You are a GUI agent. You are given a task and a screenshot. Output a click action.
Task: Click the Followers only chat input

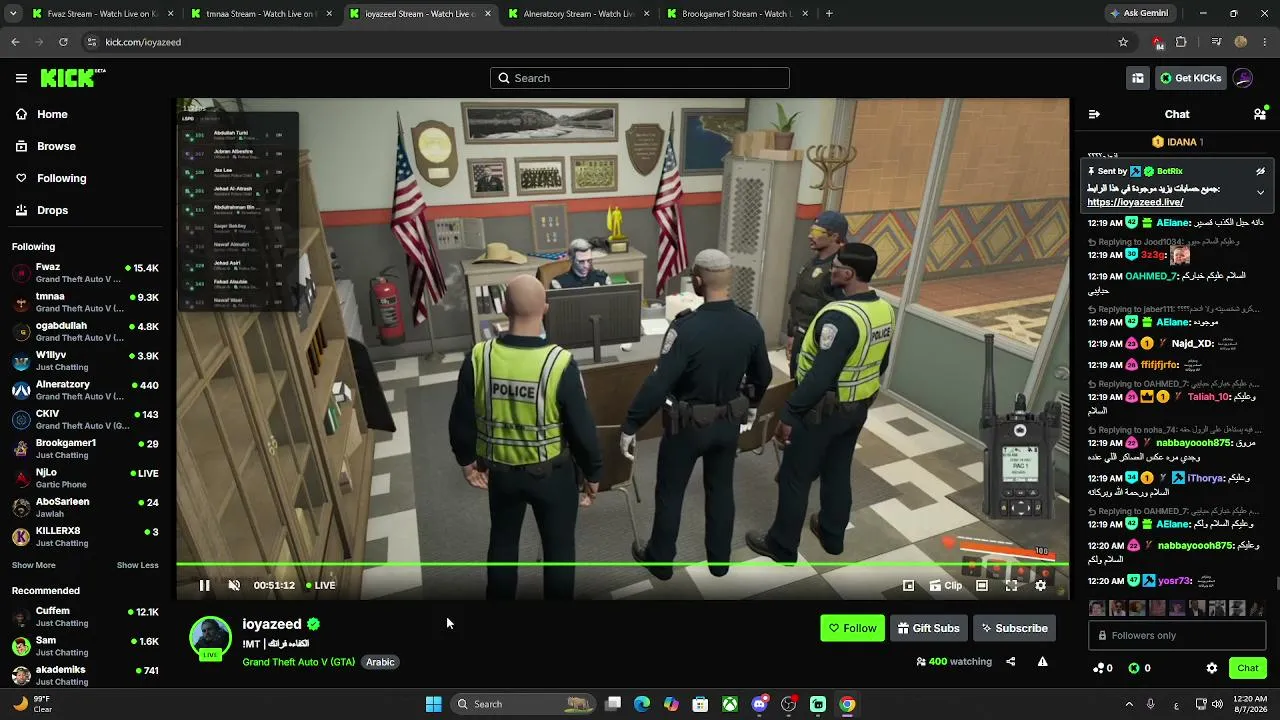(1177, 635)
